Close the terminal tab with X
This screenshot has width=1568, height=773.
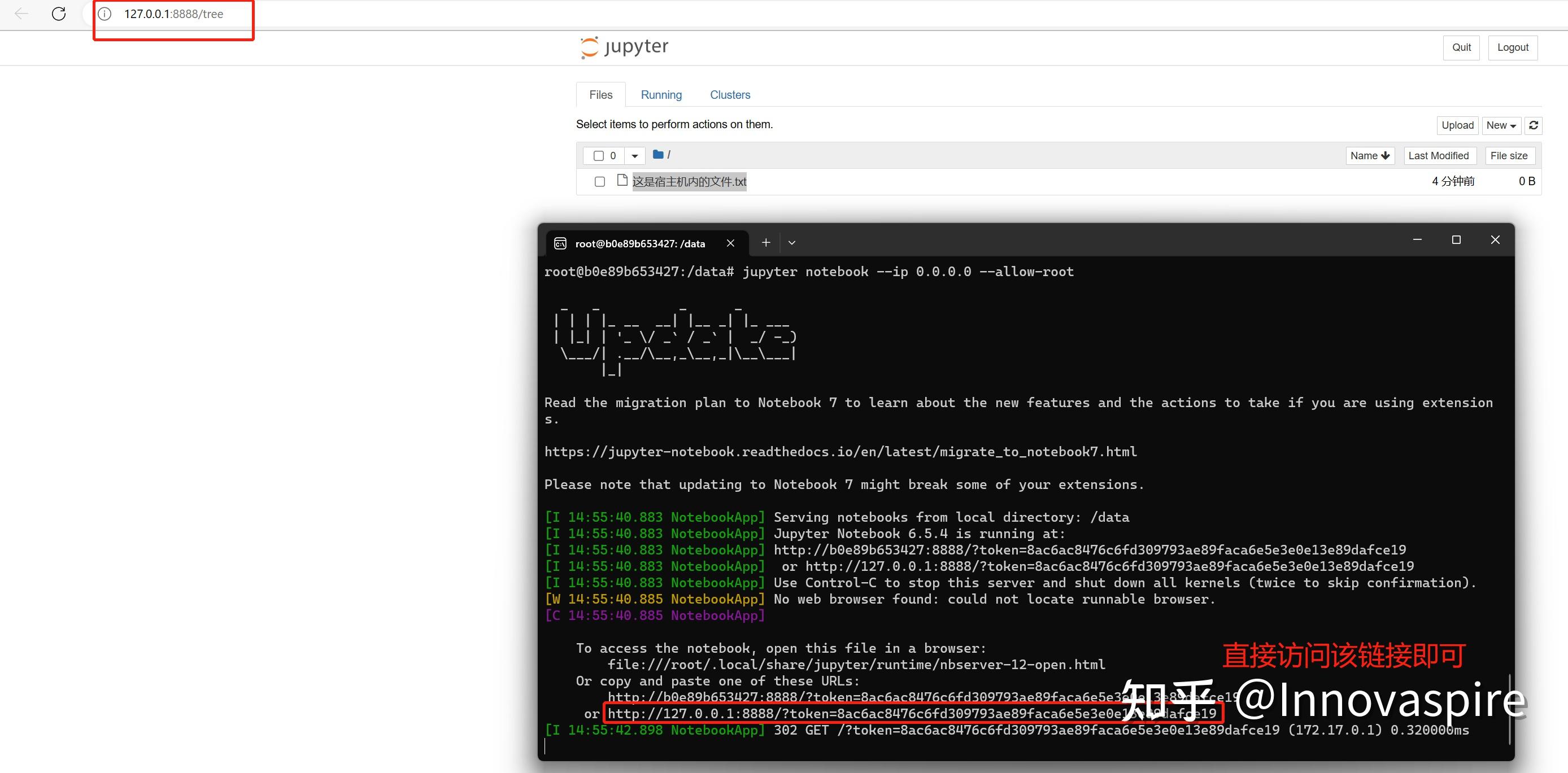click(730, 243)
